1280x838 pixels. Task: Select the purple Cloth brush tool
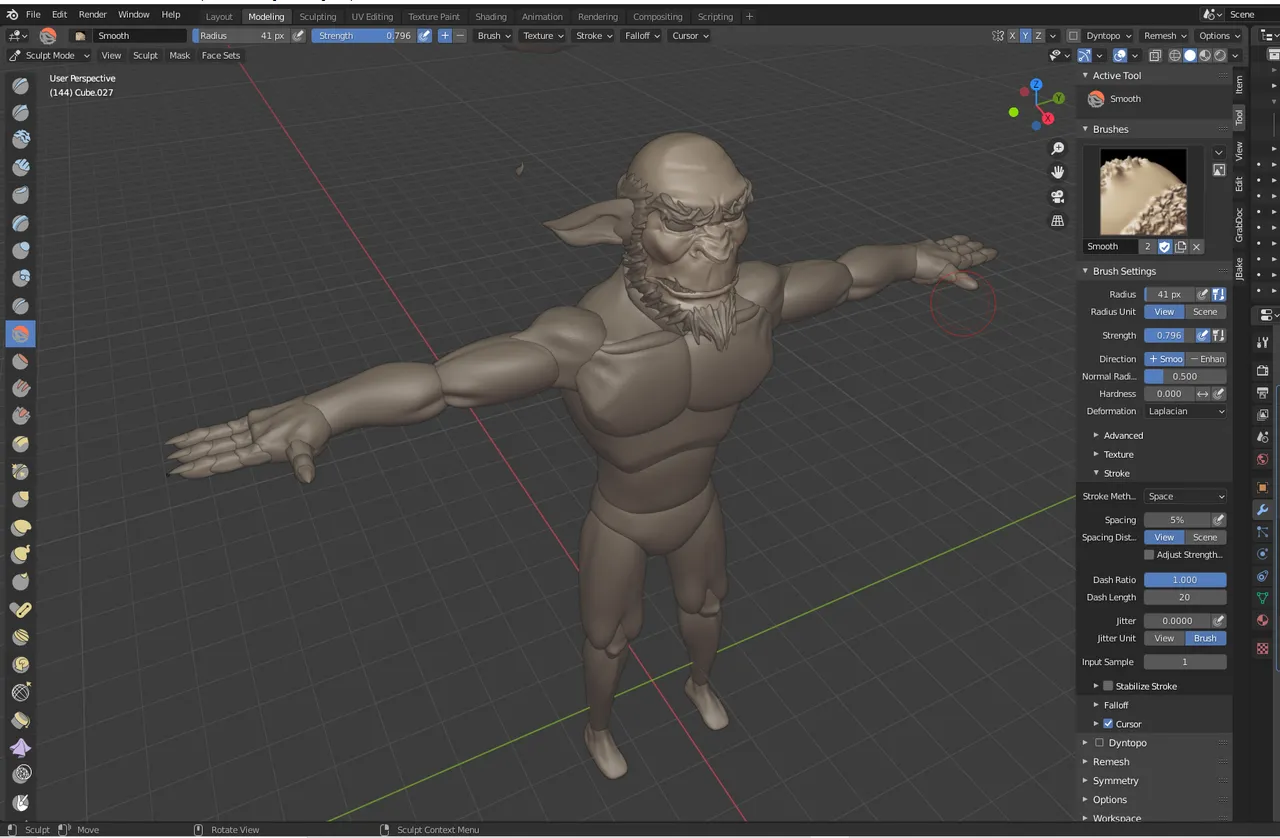[x=20, y=747]
